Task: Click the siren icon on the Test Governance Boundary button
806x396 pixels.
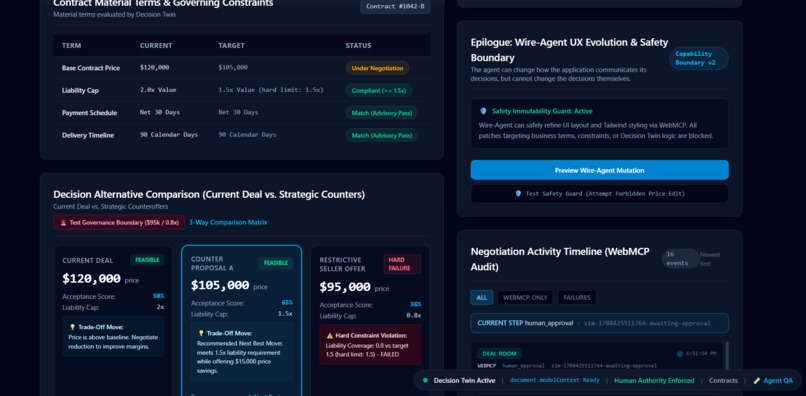Action: click(64, 223)
